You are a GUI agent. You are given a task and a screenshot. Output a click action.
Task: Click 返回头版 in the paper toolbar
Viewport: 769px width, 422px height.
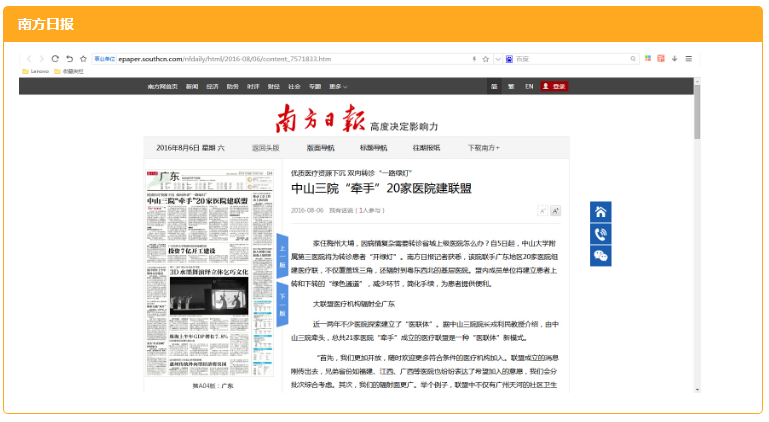[265, 148]
